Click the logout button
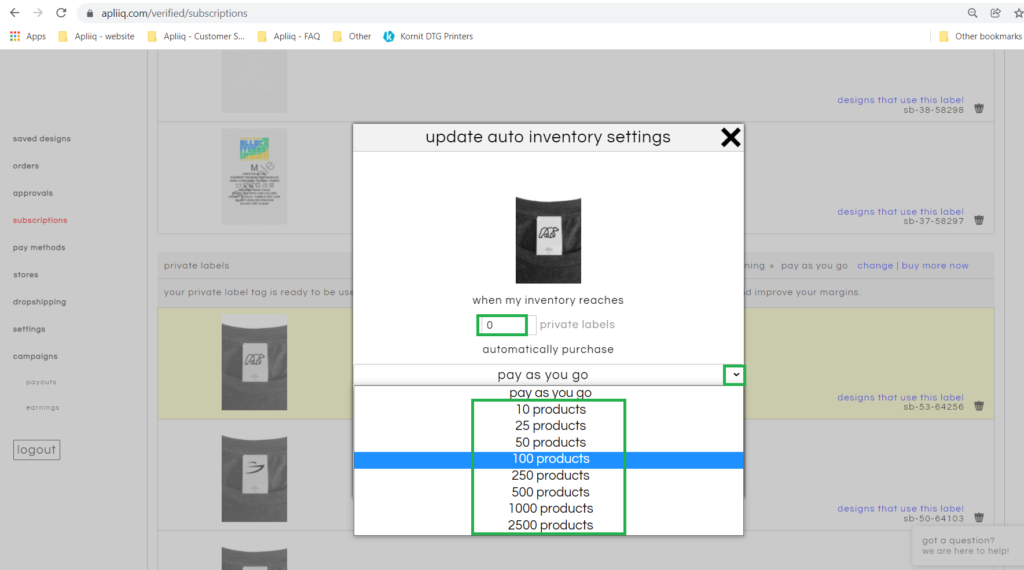This screenshot has height=570, width=1024. 37,450
